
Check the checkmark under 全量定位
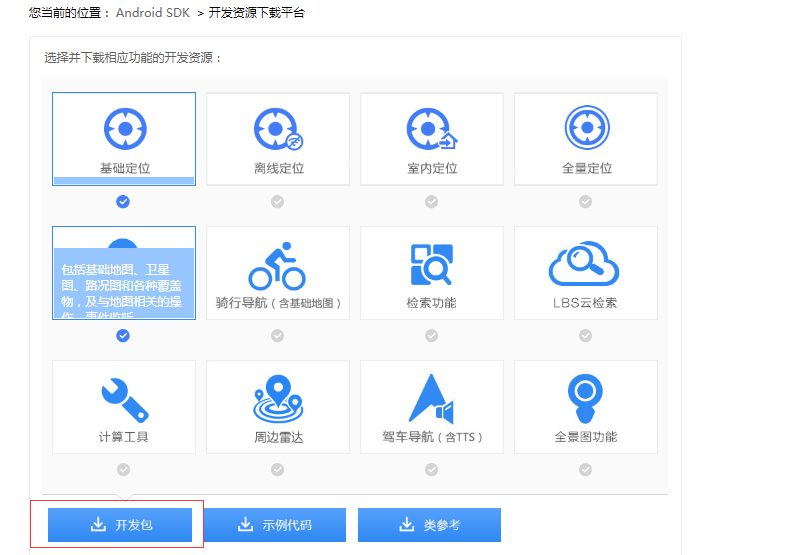pyautogui.click(x=585, y=202)
